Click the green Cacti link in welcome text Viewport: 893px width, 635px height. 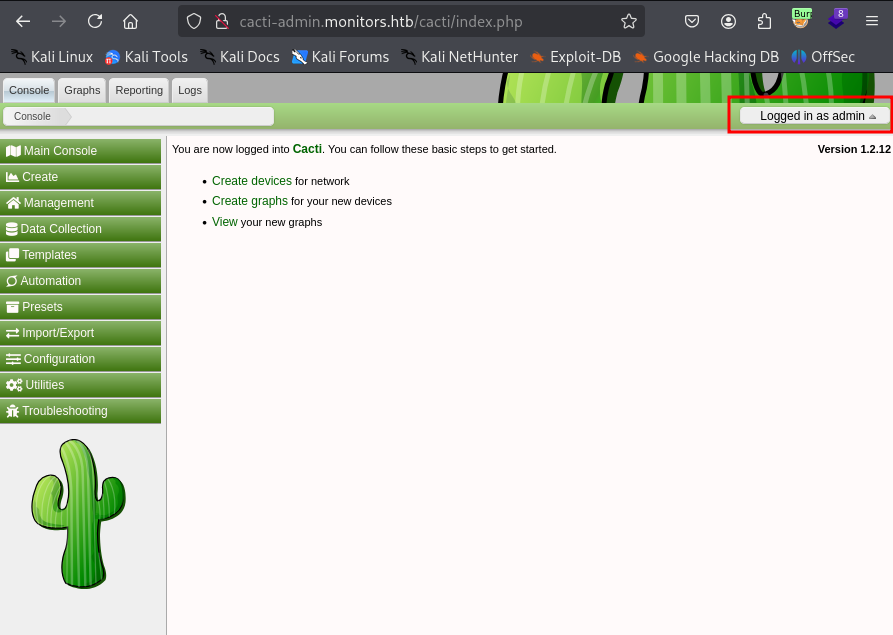307,149
